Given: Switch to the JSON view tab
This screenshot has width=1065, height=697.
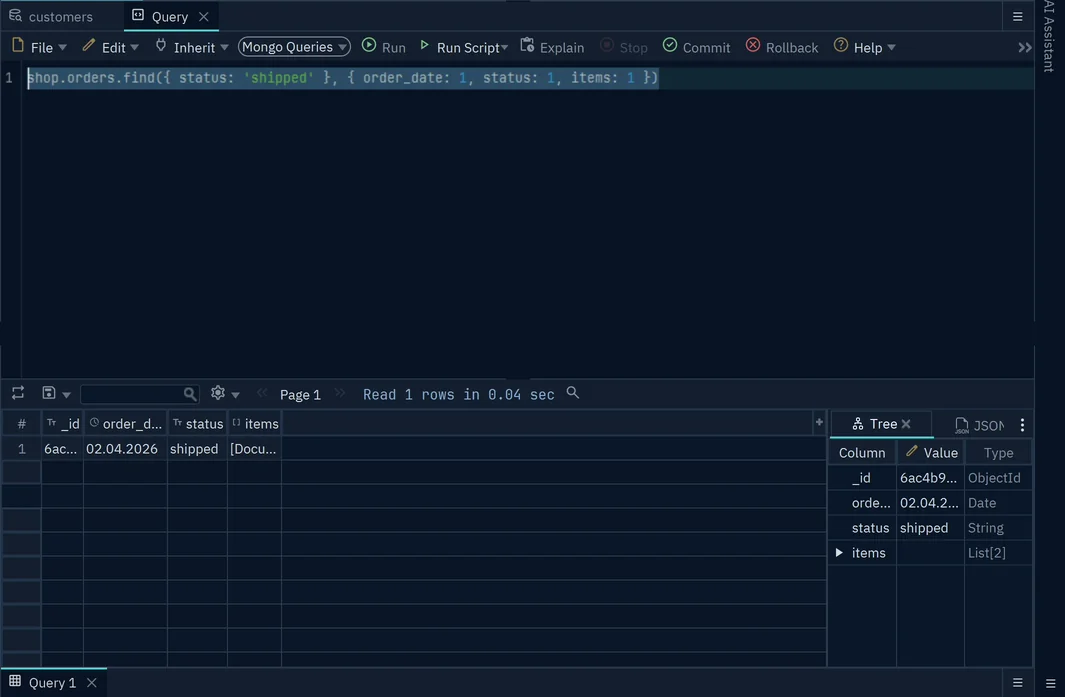Looking at the screenshot, I should coord(979,425).
